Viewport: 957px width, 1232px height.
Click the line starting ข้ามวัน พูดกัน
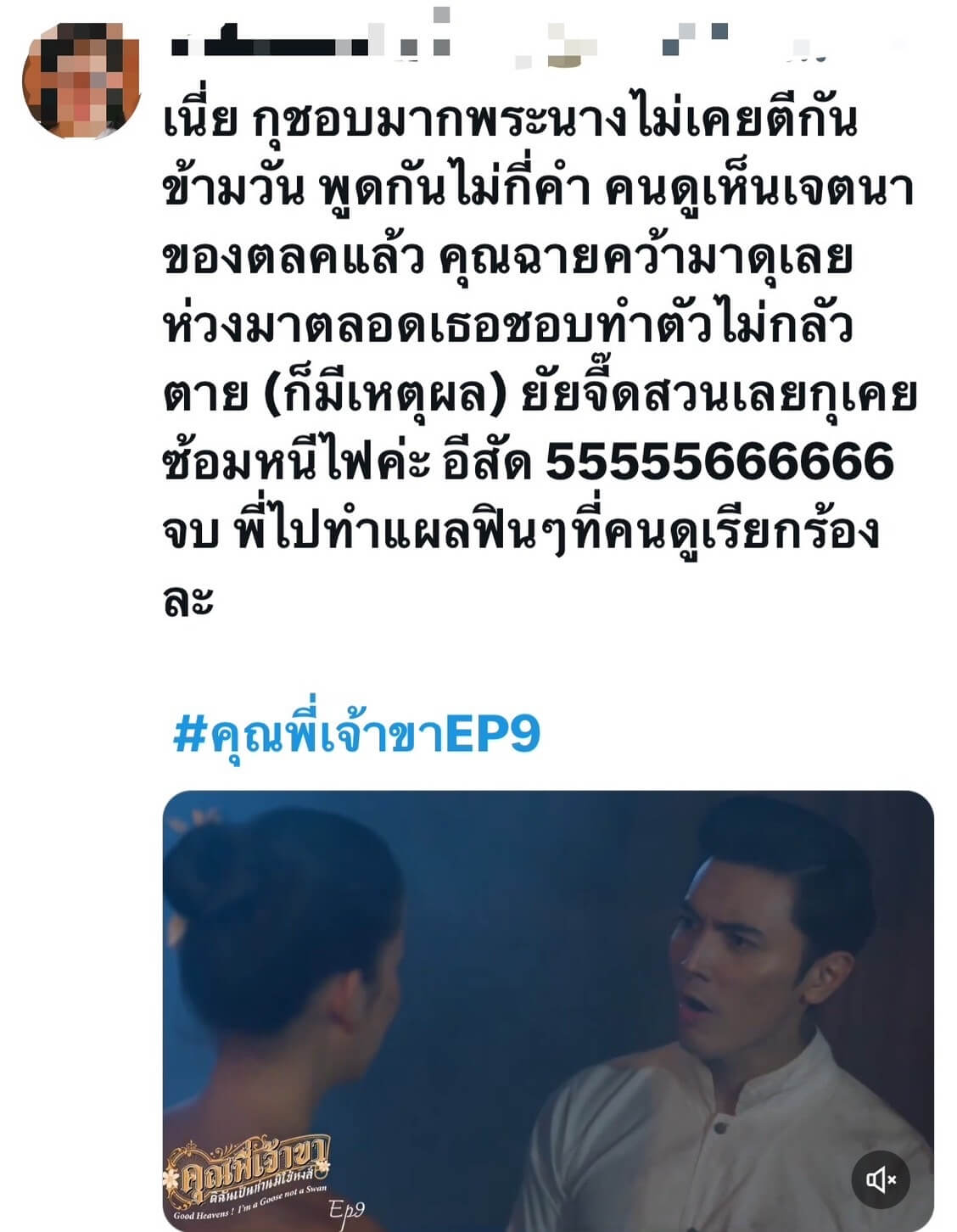tap(538, 188)
